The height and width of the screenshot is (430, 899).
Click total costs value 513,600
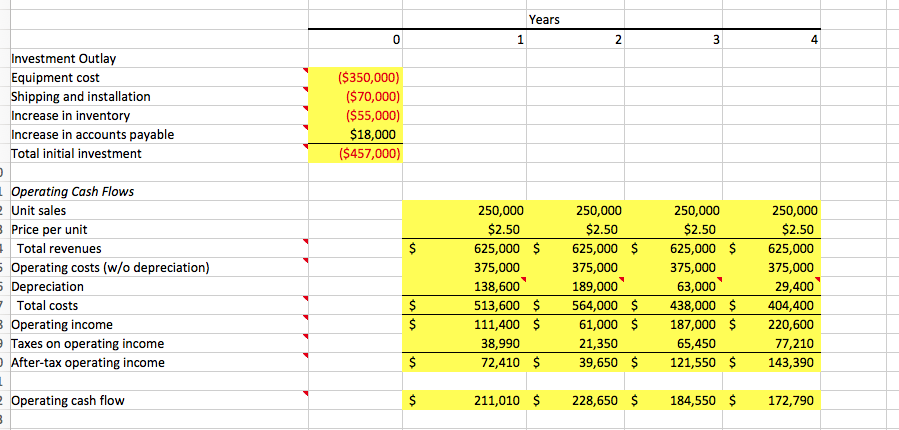click(499, 306)
